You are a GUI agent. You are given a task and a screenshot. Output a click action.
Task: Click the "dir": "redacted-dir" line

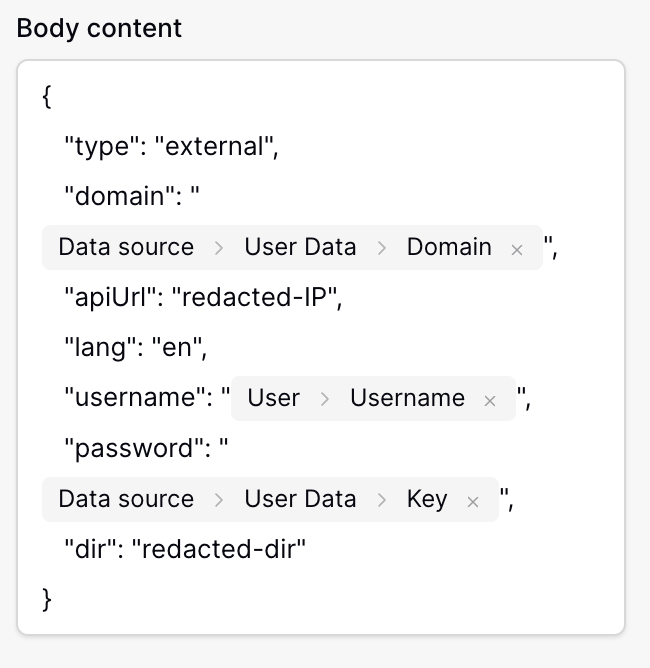(x=184, y=549)
